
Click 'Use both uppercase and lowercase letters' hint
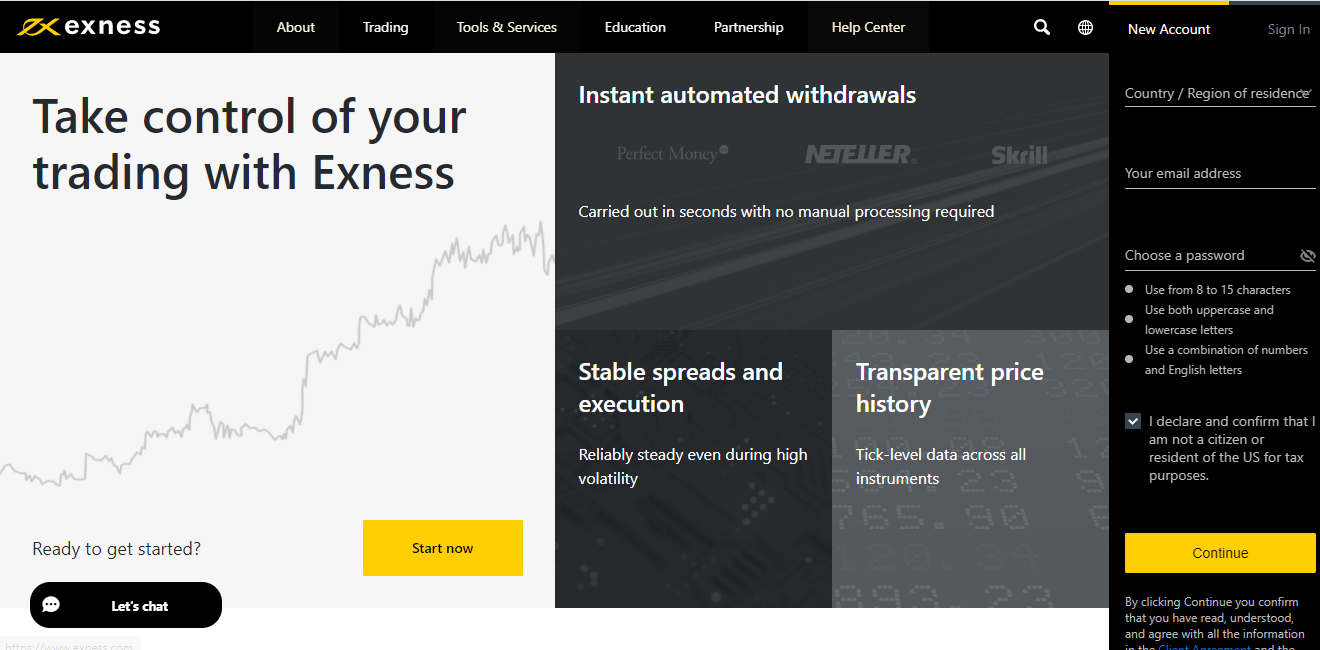coord(1209,320)
